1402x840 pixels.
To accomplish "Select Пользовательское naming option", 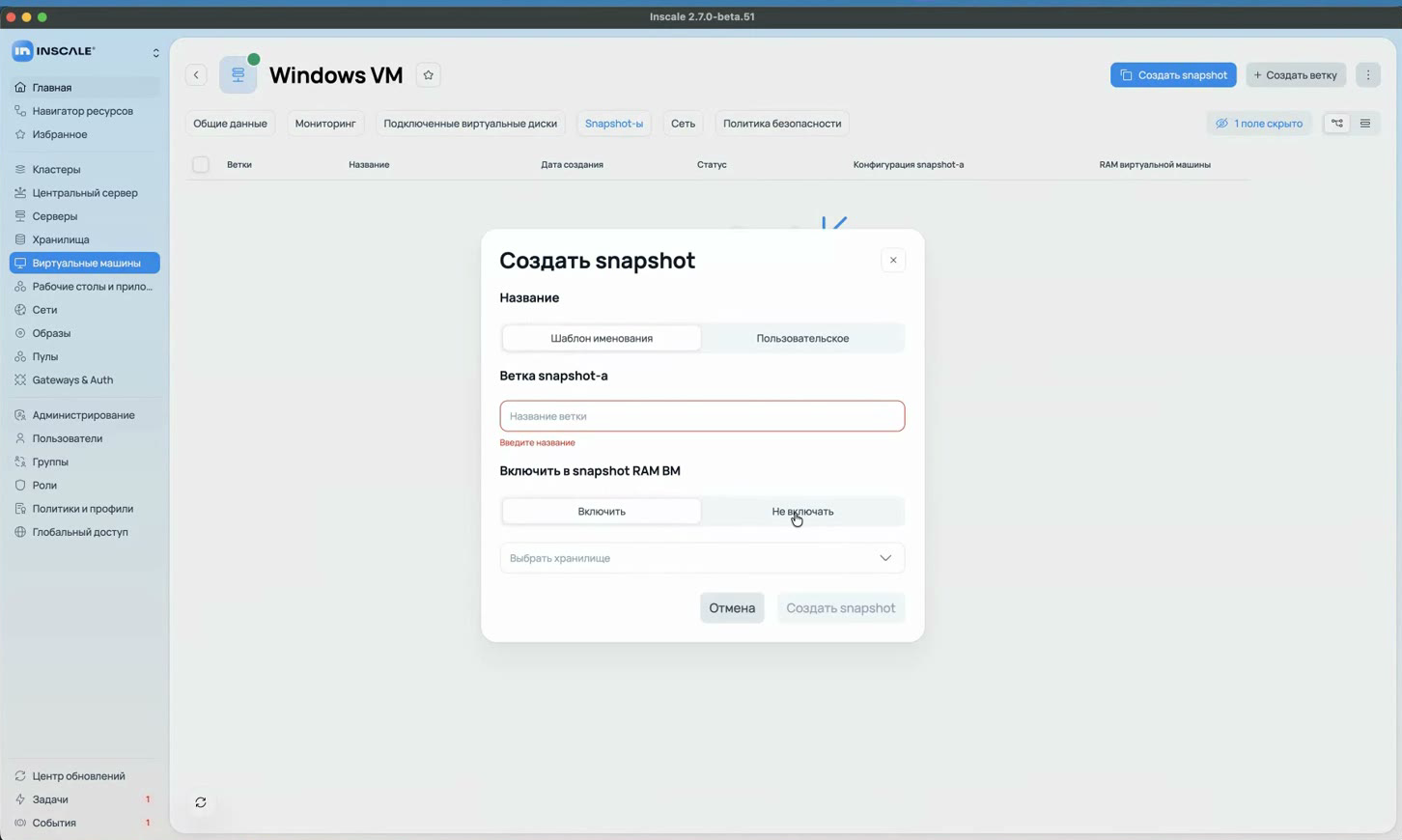I will point(802,338).
